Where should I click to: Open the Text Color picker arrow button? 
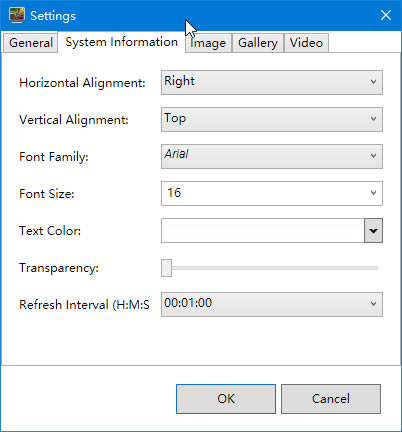click(373, 230)
